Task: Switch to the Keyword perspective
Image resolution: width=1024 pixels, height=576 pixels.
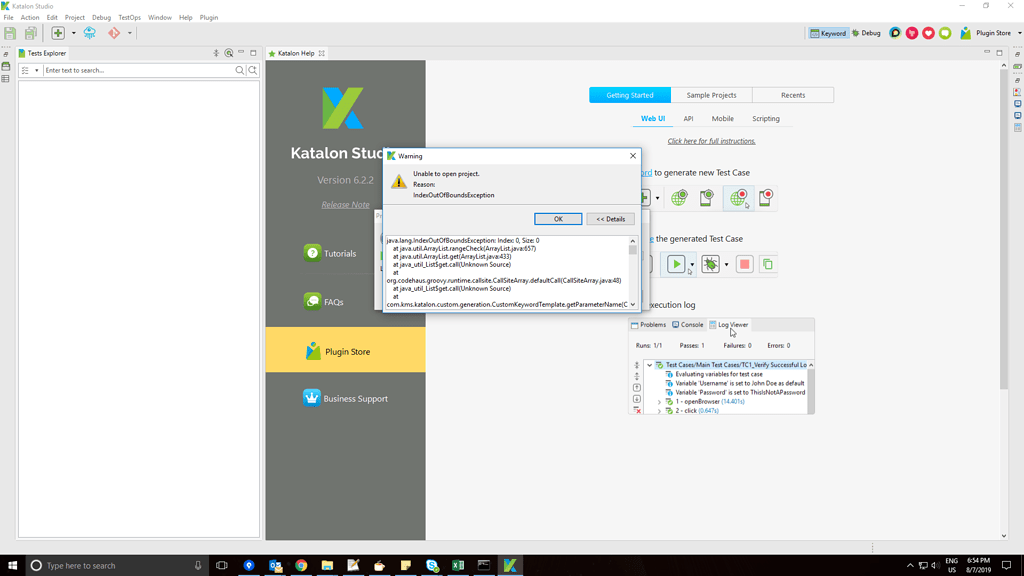Action: pyautogui.click(x=828, y=33)
